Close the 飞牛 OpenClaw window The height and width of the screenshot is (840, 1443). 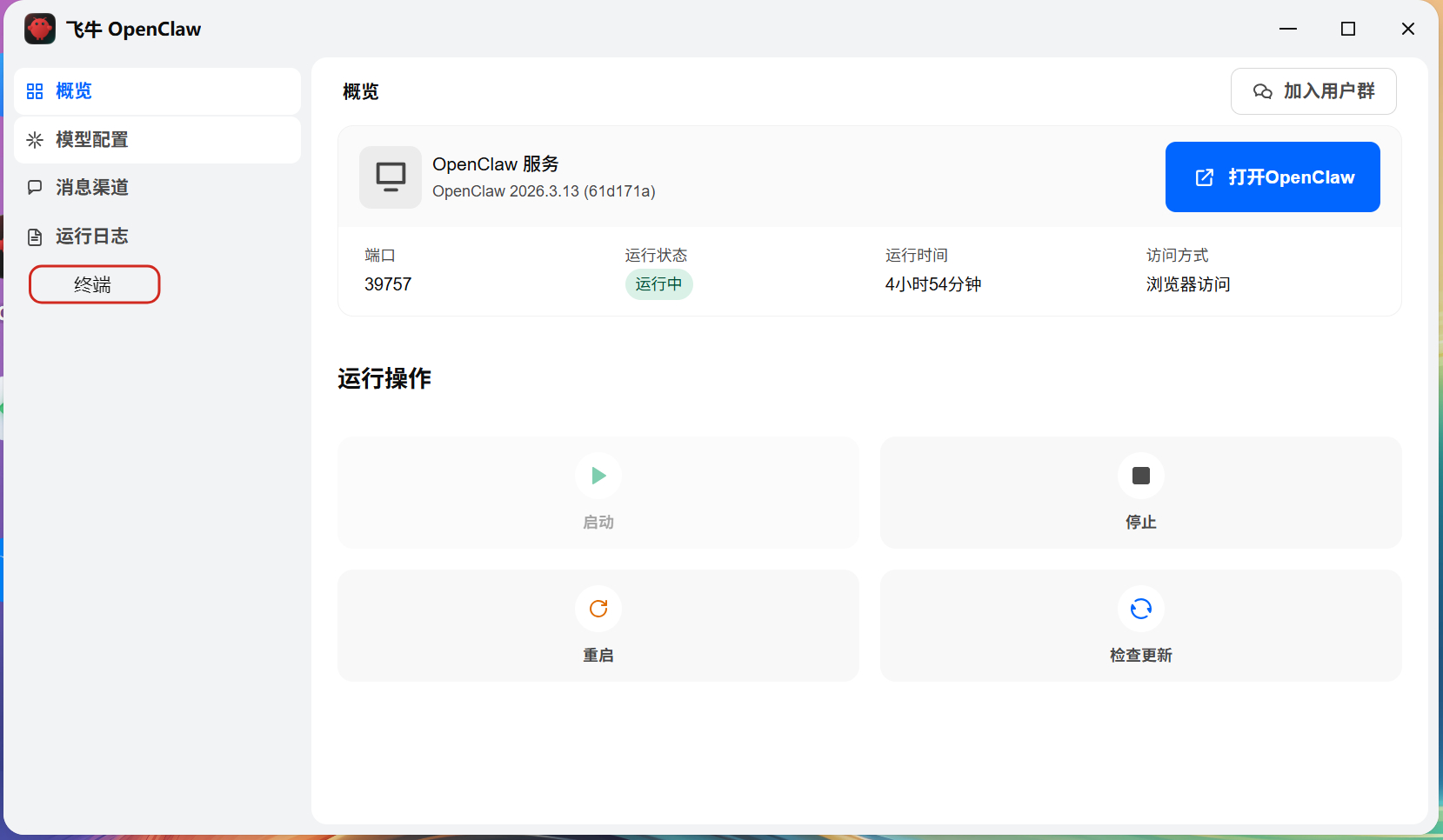click(1408, 29)
